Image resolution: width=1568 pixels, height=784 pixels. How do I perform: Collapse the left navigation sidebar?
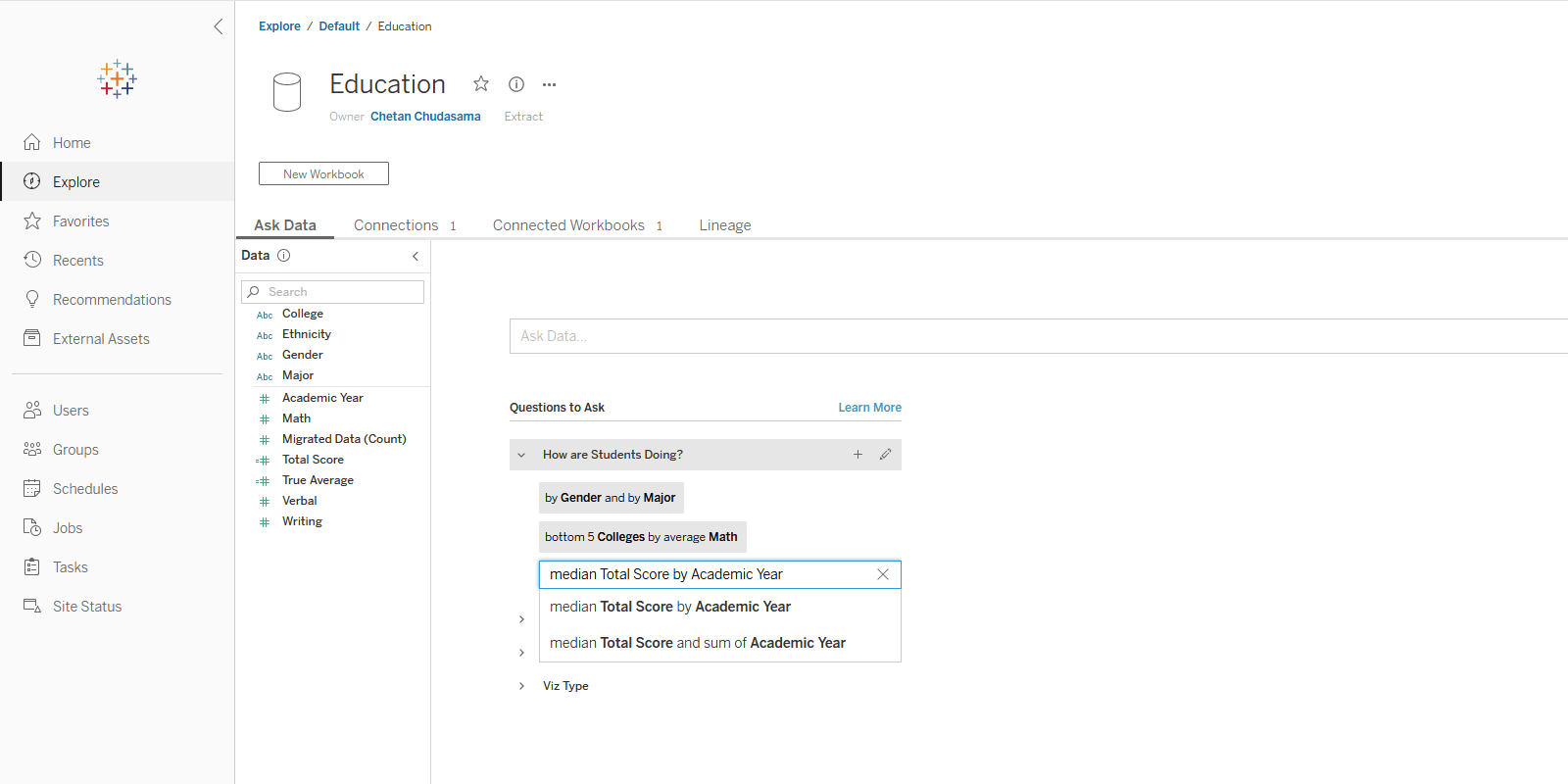[218, 26]
